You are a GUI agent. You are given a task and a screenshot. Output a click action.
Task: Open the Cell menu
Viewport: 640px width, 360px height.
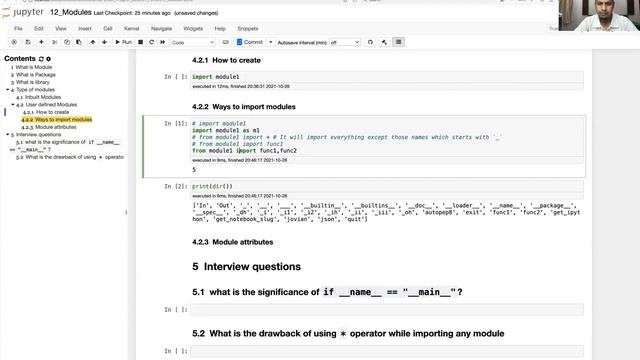[108, 29]
